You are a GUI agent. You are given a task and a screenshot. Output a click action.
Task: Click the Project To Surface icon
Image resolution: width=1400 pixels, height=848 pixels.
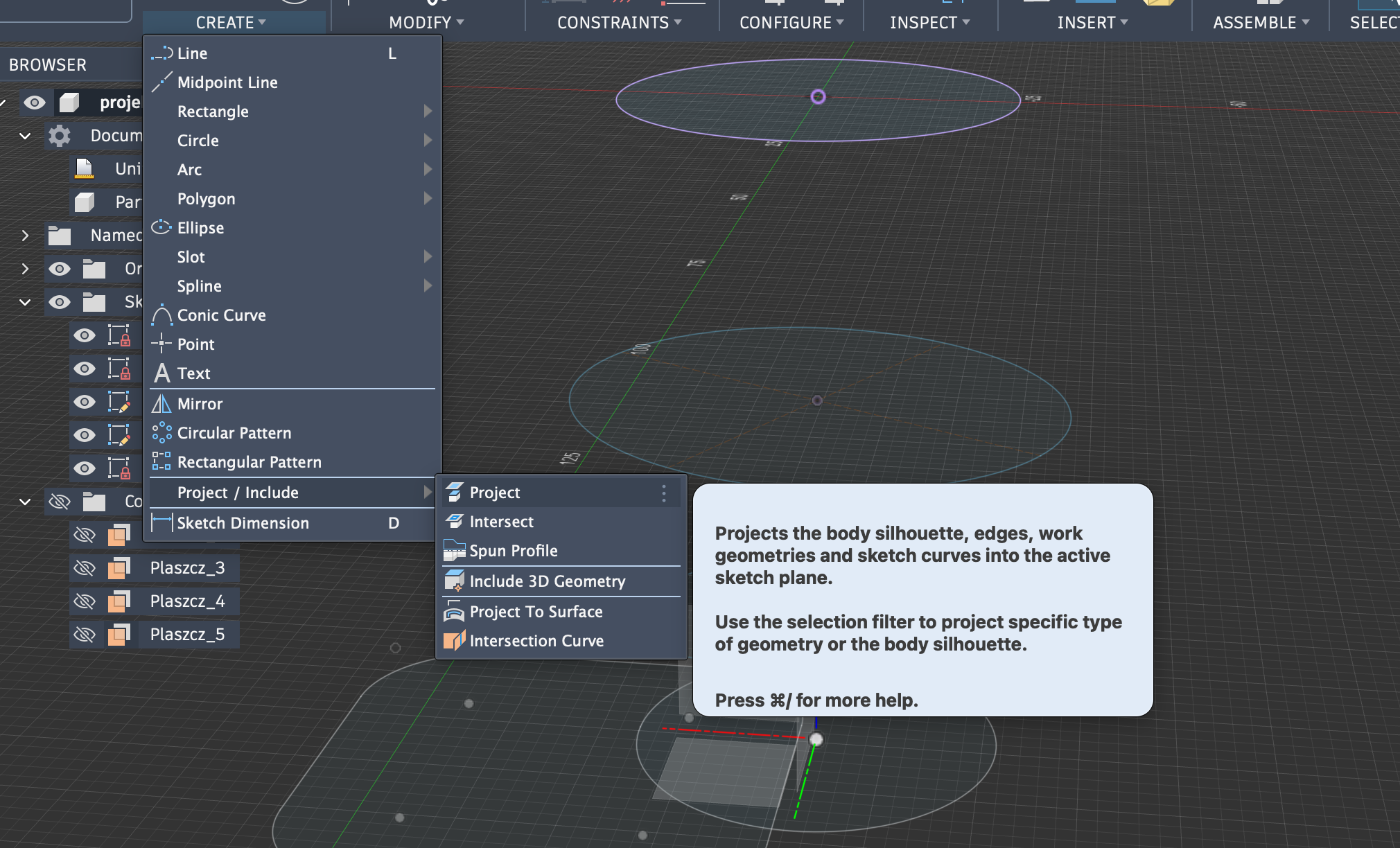point(455,612)
